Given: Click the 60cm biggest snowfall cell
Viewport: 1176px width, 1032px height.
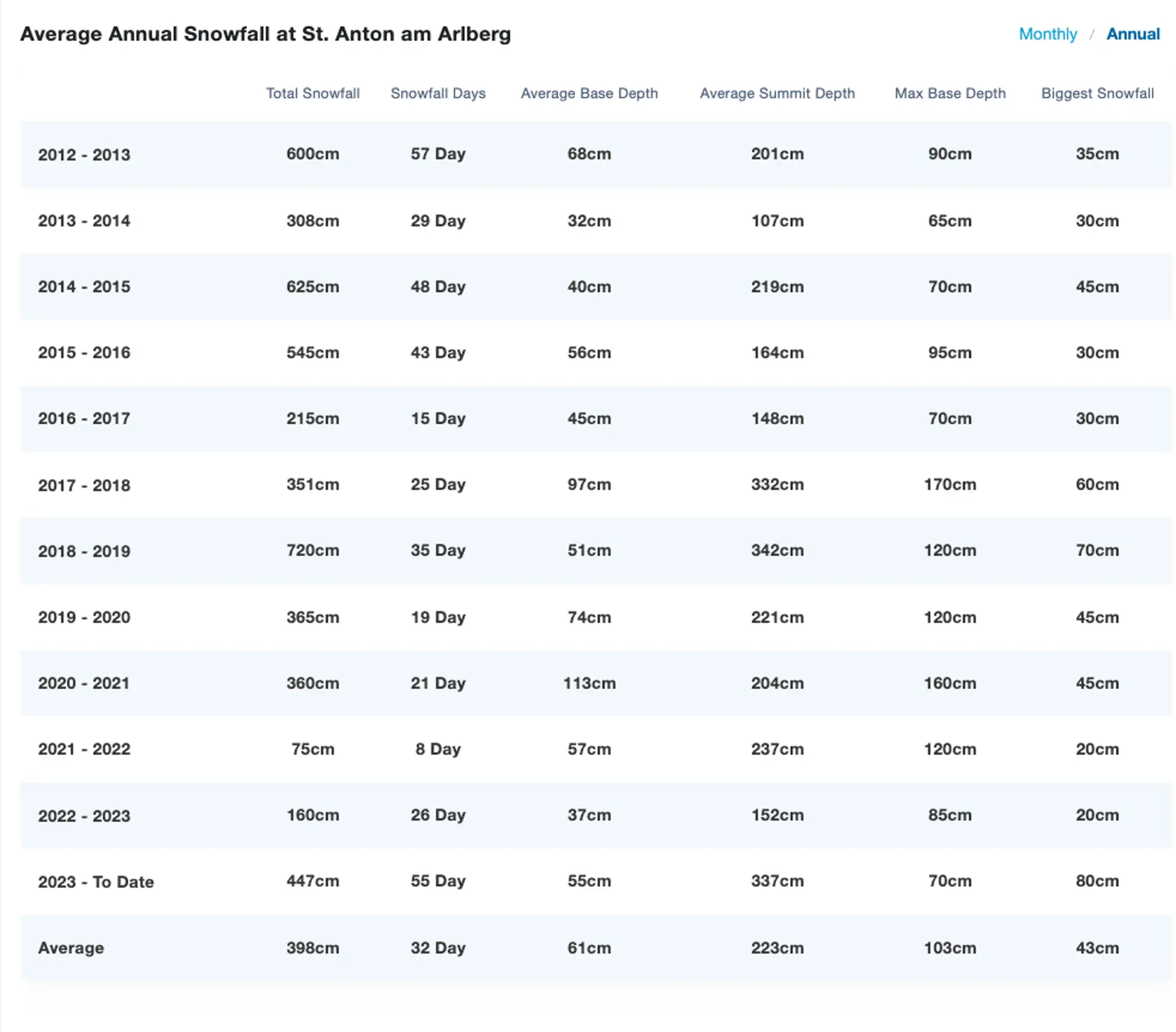Looking at the screenshot, I should tap(1098, 484).
